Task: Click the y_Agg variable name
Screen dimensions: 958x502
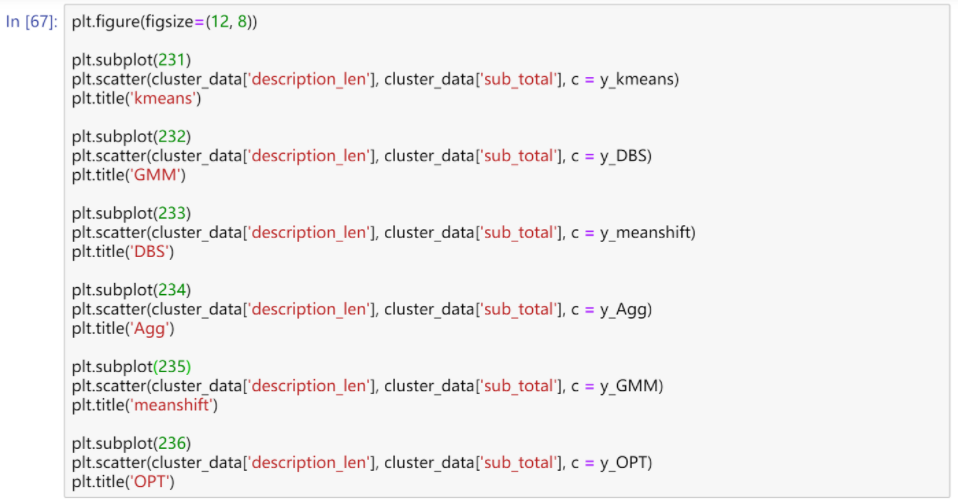Action: pyautogui.click(x=625, y=309)
